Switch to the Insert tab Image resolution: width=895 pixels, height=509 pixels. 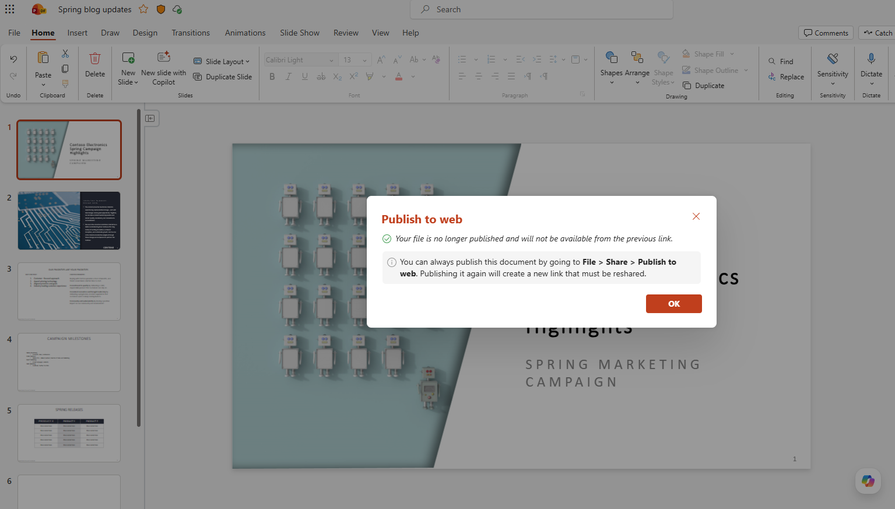point(77,33)
